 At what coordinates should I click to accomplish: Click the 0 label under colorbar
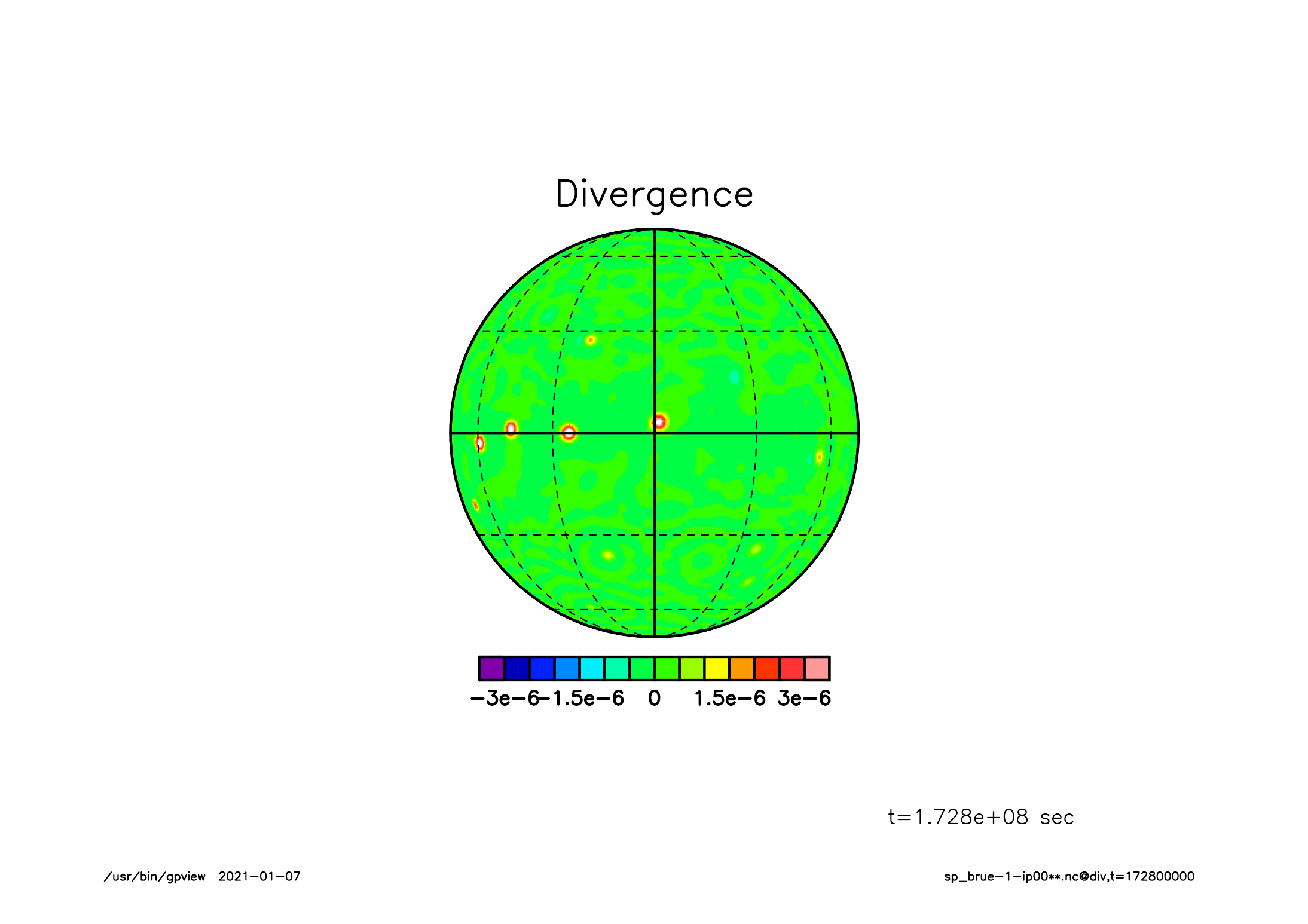[654, 698]
